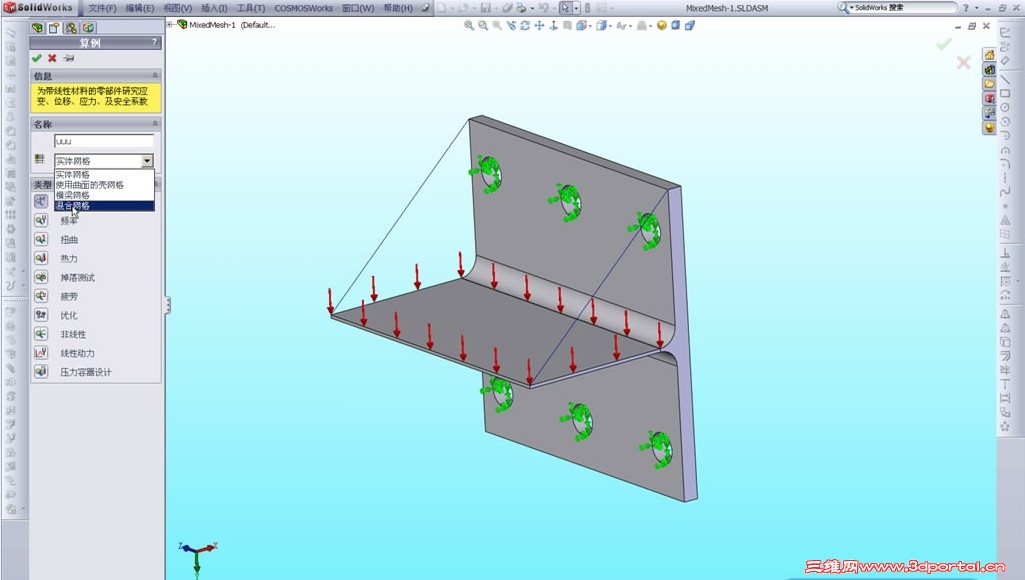Choose 使用曲面的壳网格 from the list
The image size is (1025, 580).
point(104,185)
